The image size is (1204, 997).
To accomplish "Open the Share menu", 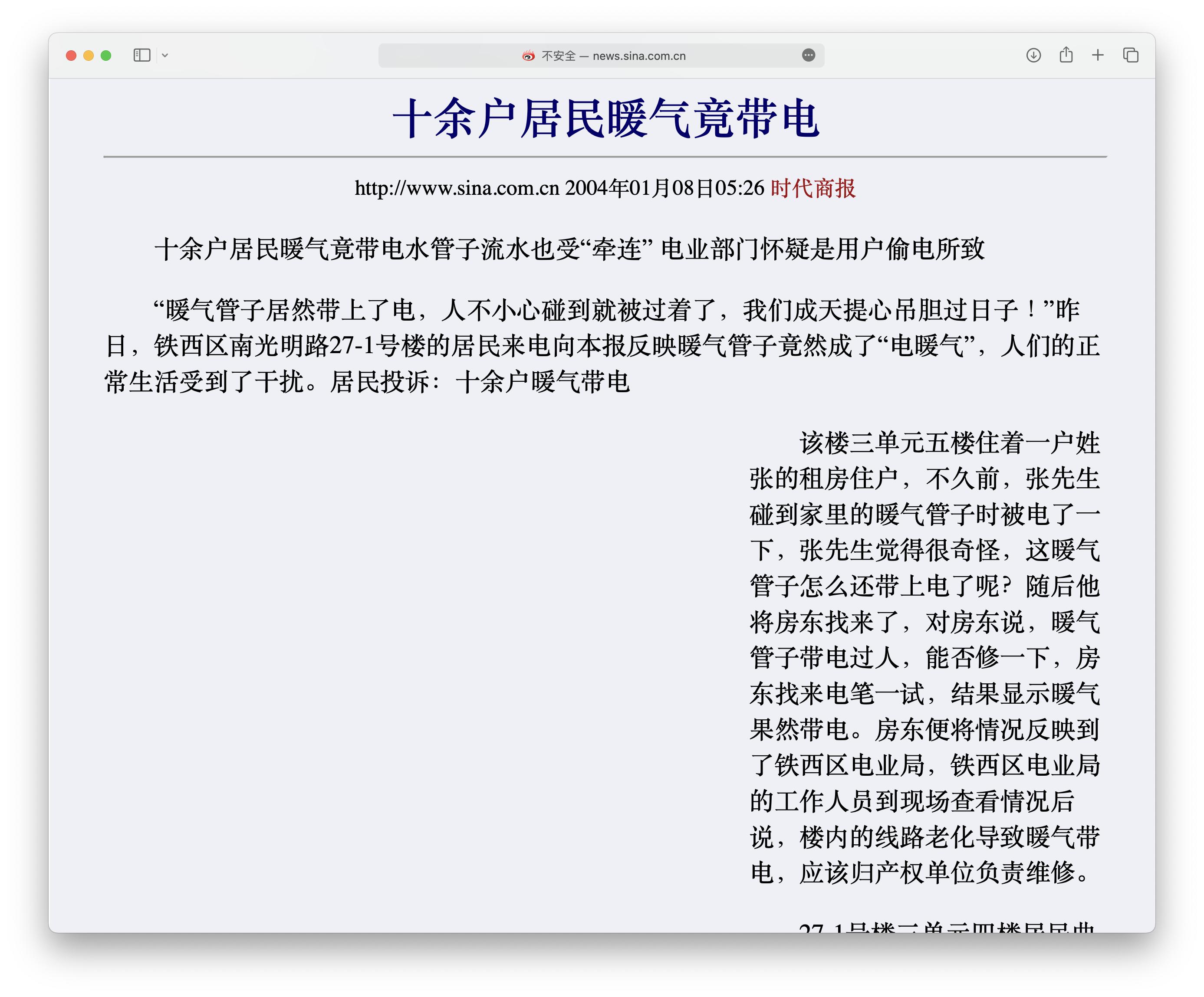I will pyautogui.click(x=1066, y=55).
